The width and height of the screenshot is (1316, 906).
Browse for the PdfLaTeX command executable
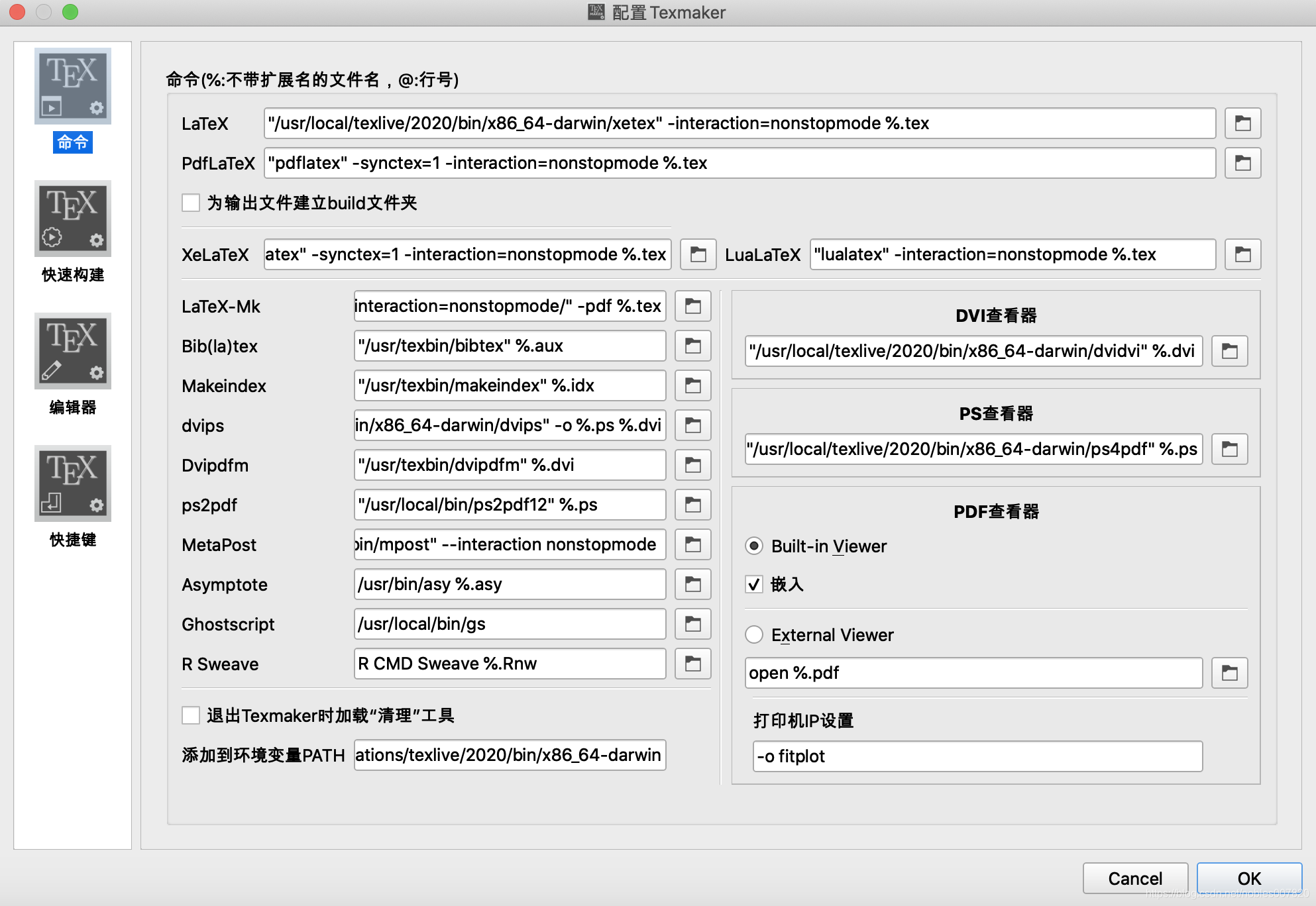click(x=1242, y=163)
